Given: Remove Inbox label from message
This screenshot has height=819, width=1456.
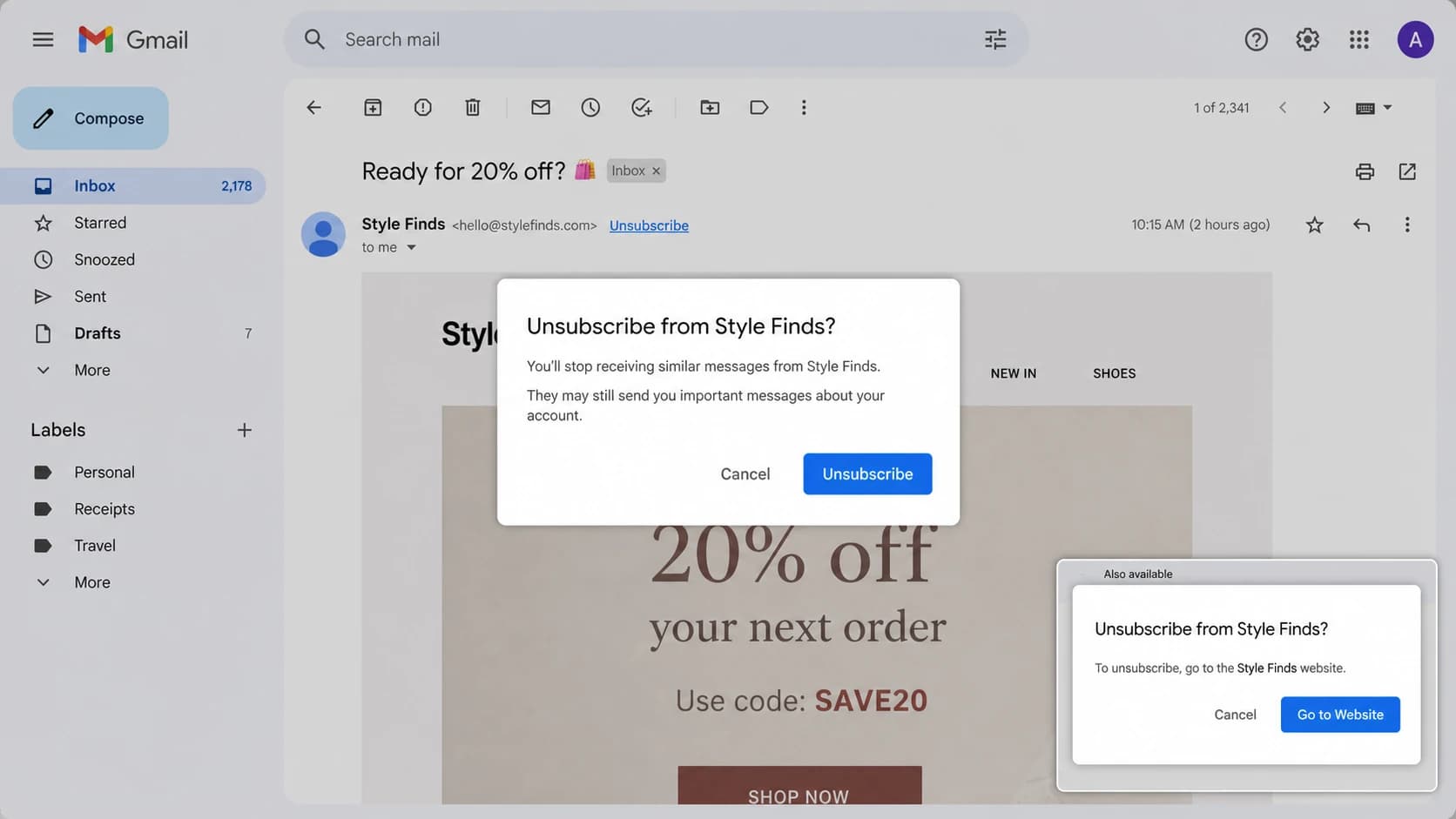Looking at the screenshot, I should [x=657, y=171].
